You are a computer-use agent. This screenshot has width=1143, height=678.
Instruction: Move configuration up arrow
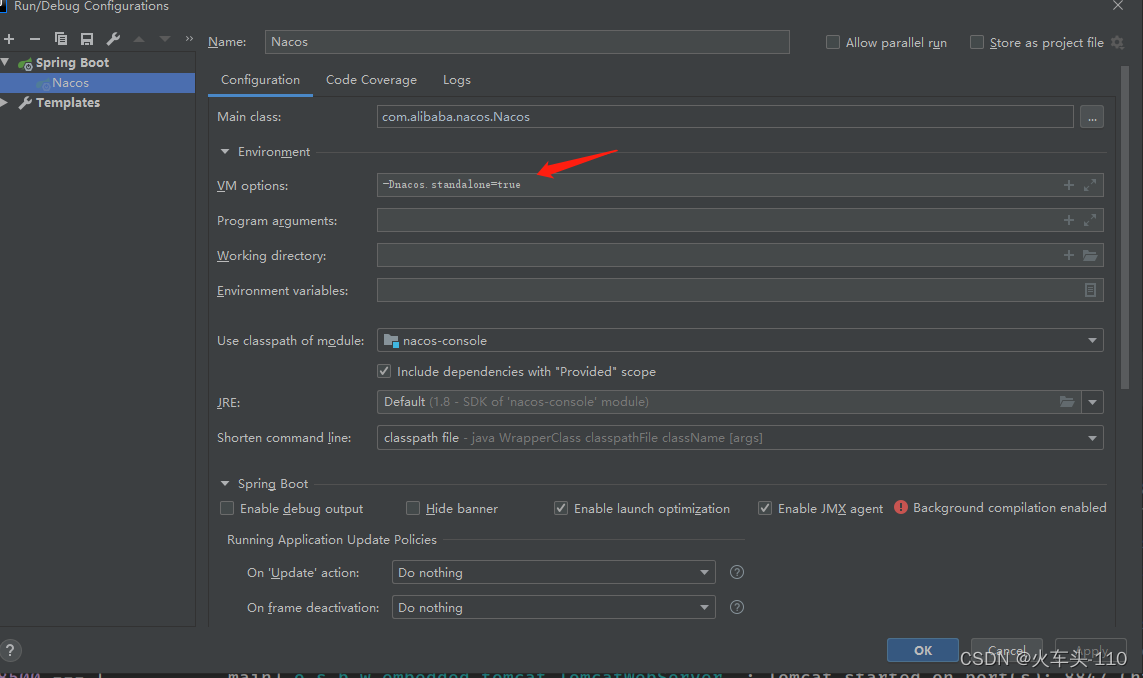139,39
